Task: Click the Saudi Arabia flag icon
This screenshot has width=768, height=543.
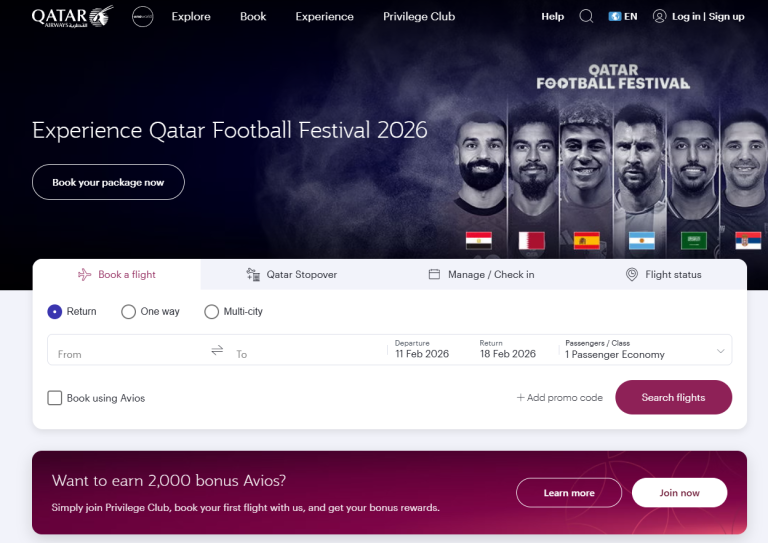Action: [x=694, y=241]
